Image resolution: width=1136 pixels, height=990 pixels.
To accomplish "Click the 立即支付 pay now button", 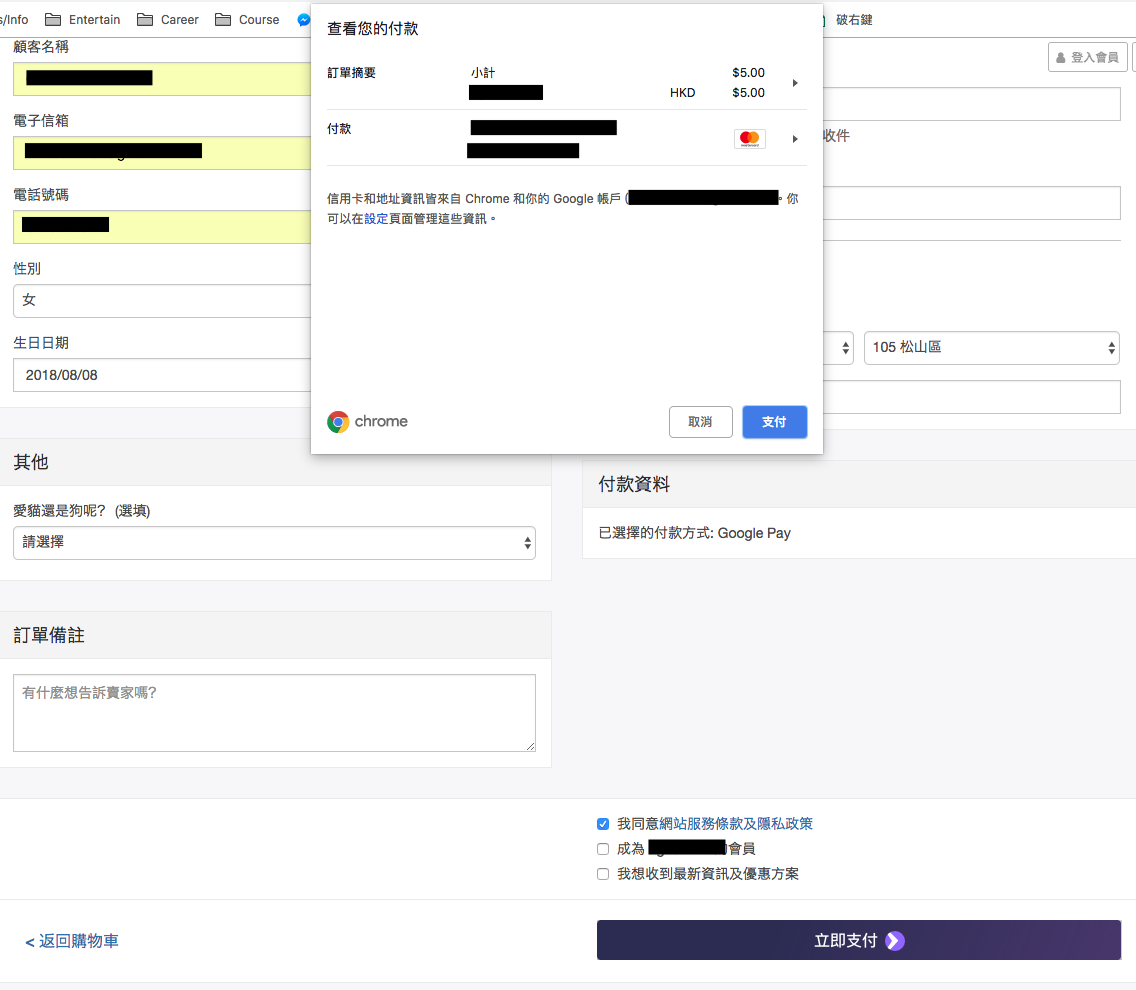I will (x=859, y=940).
